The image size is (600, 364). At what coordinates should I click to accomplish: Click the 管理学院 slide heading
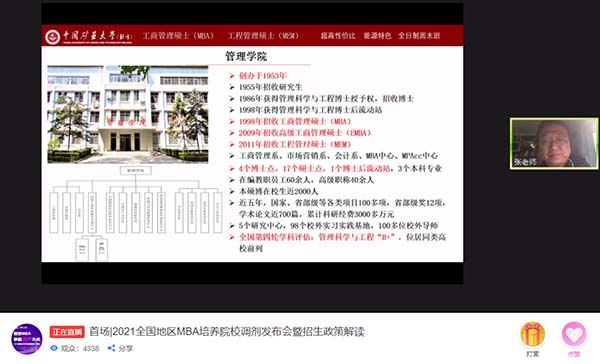click(246, 57)
